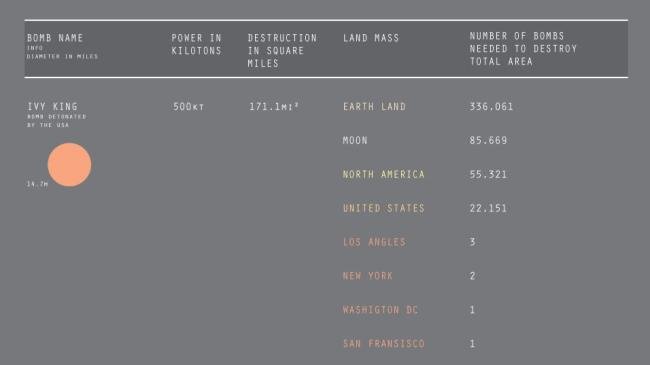Image resolution: width=650 pixels, height=365 pixels.
Task: Select the Washigton DC label
Action: (x=381, y=310)
